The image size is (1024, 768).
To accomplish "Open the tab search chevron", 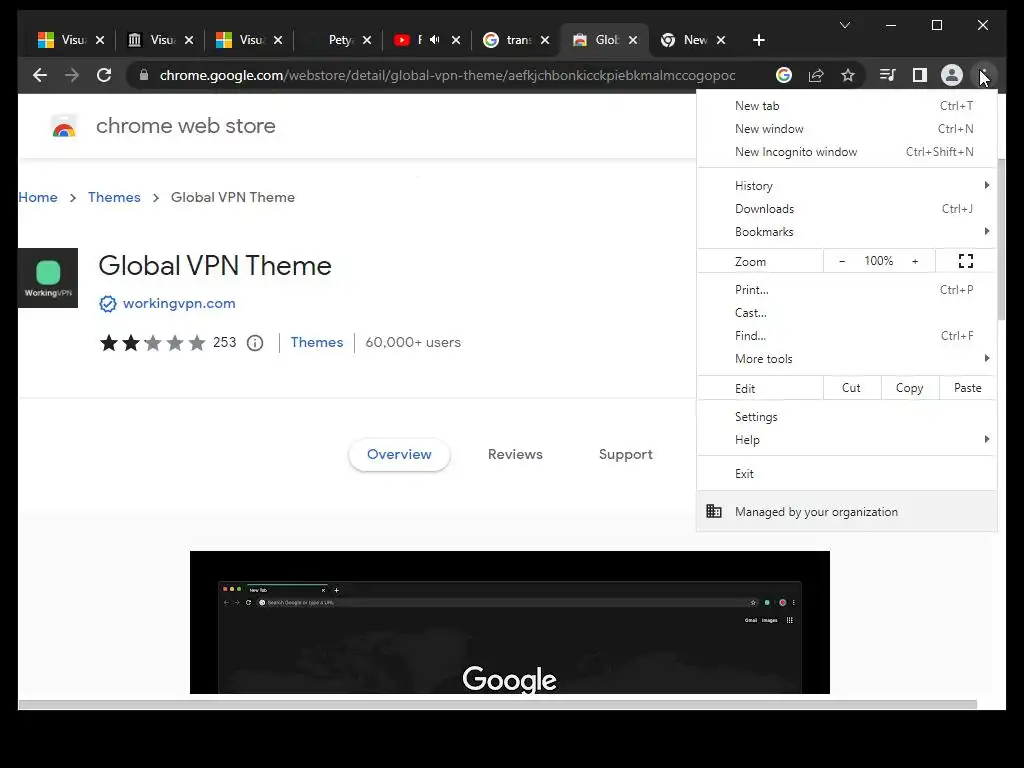I will [844, 25].
